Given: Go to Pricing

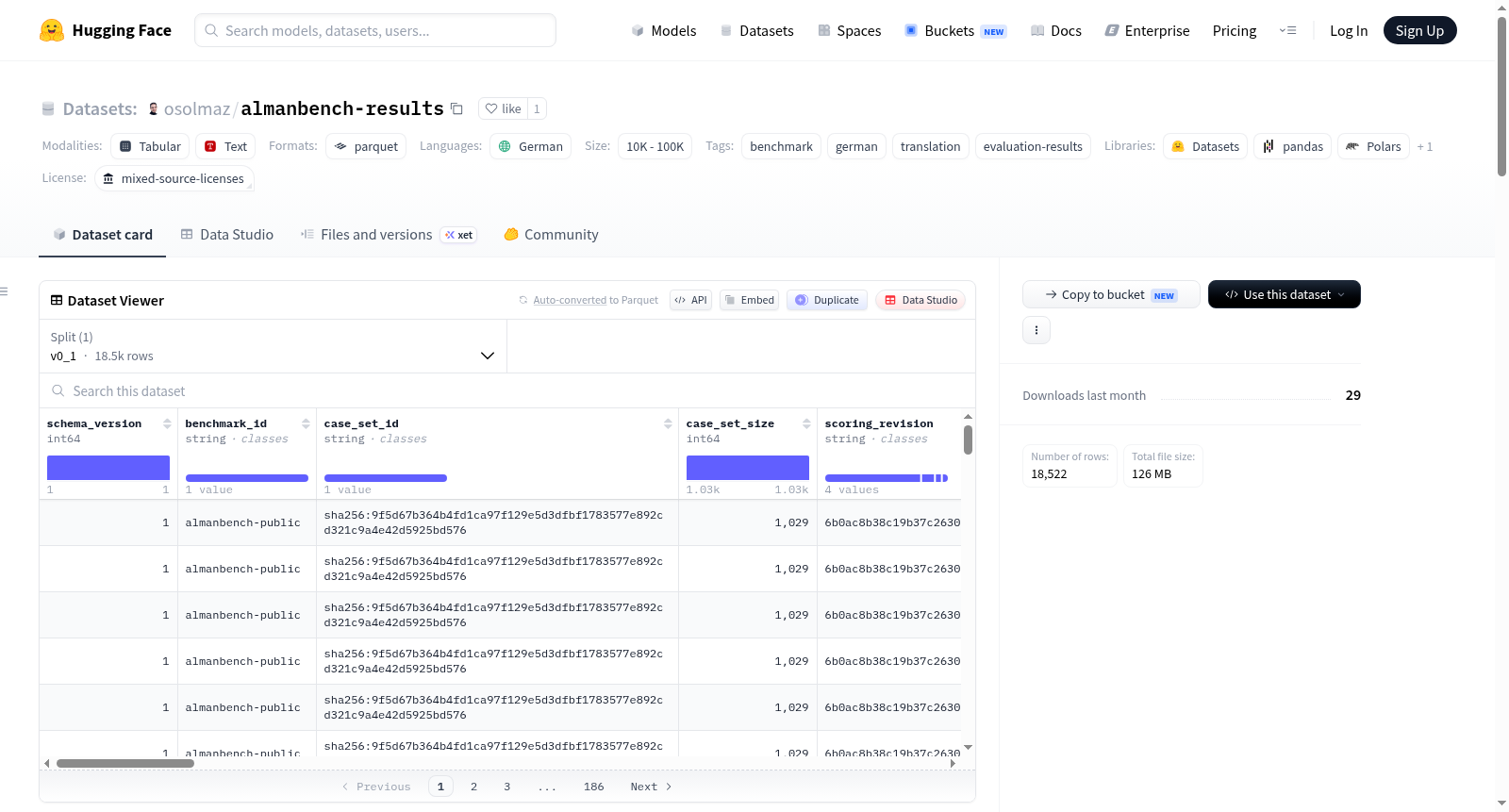Looking at the screenshot, I should coord(1235,30).
